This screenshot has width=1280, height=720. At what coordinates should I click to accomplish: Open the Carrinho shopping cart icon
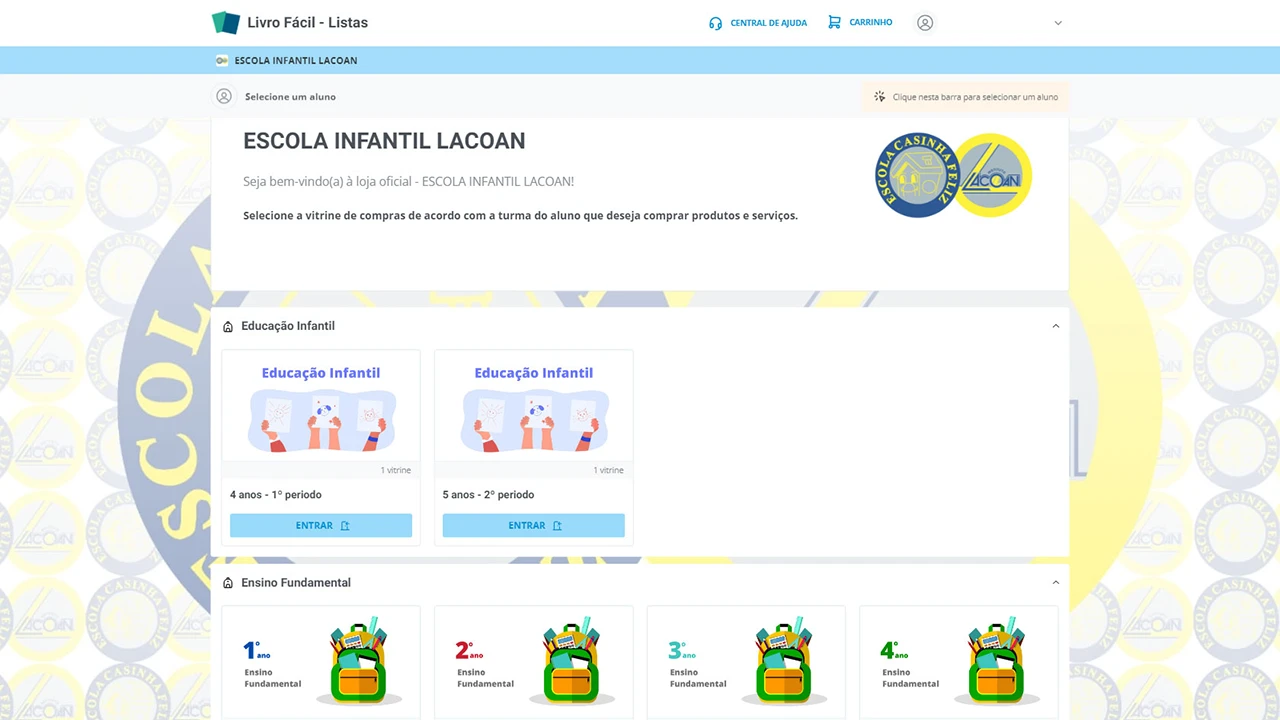coord(834,22)
